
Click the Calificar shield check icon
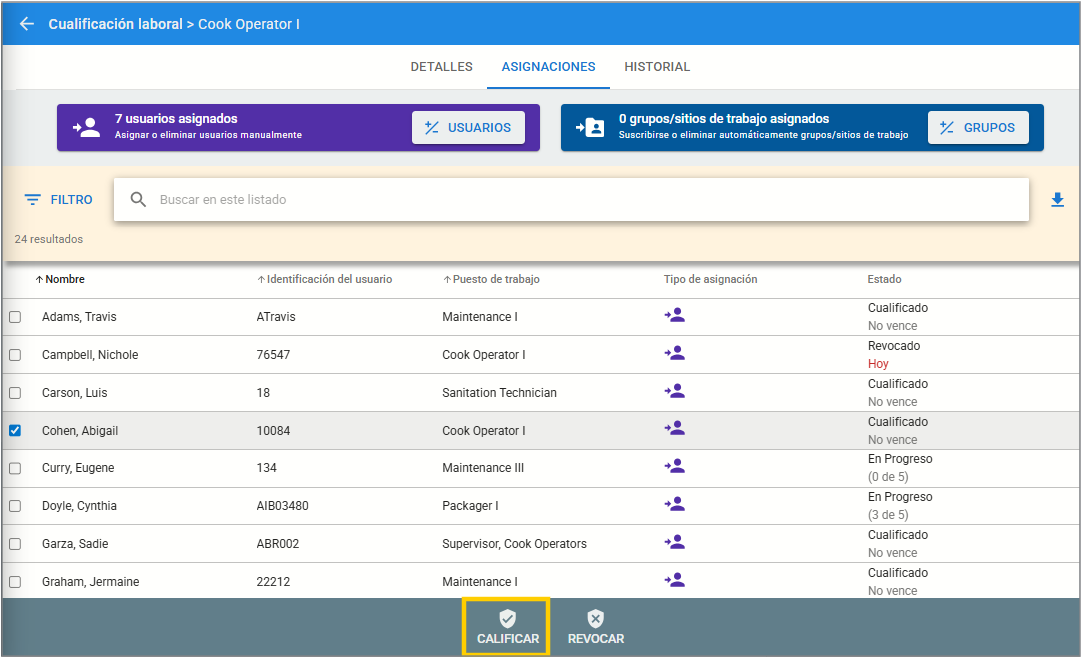tap(507, 619)
